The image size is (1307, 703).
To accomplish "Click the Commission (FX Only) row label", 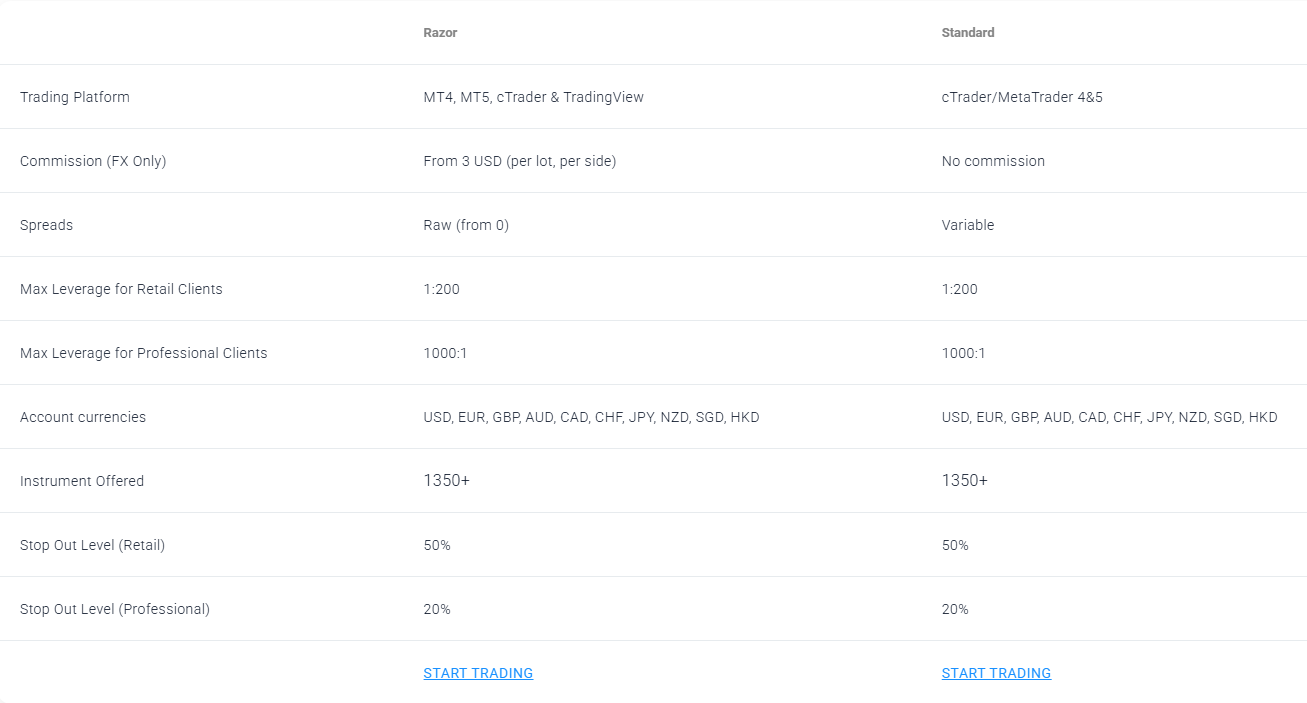I will coord(93,161).
